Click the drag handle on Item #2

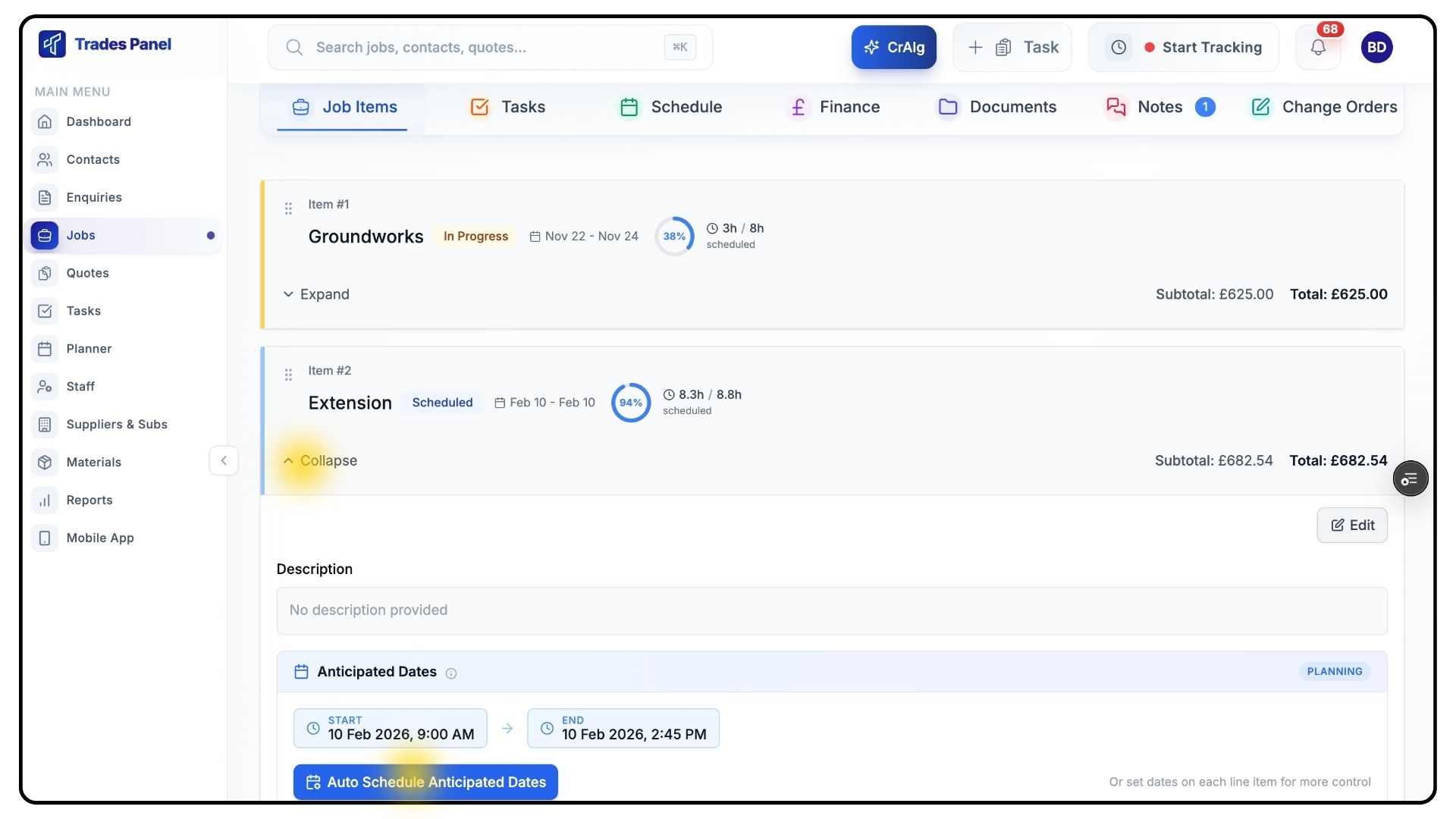click(x=288, y=375)
